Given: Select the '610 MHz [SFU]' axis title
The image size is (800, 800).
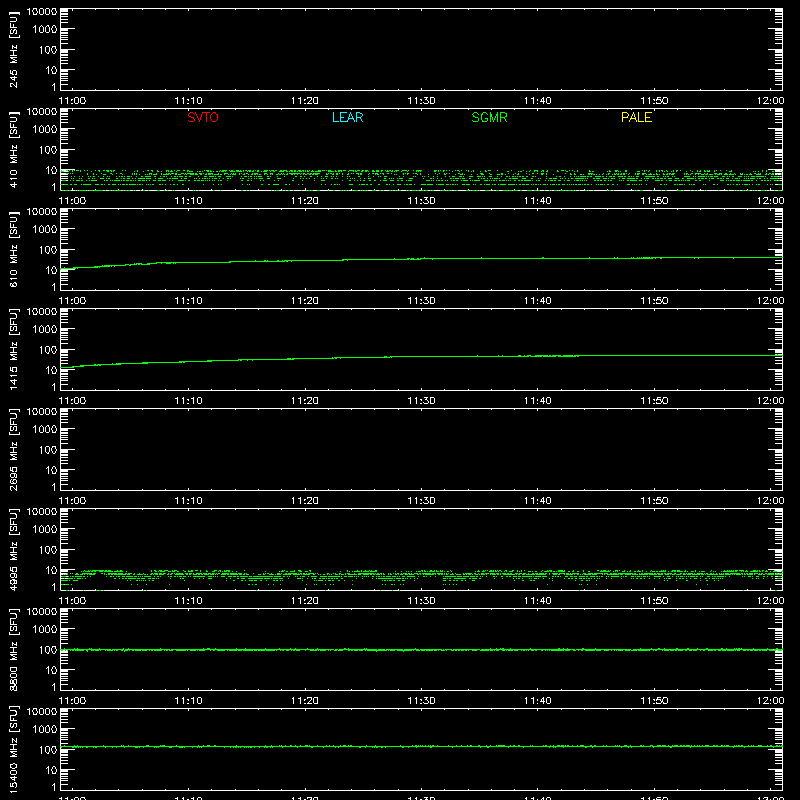Looking at the screenshot, I should tap(13, 249).
